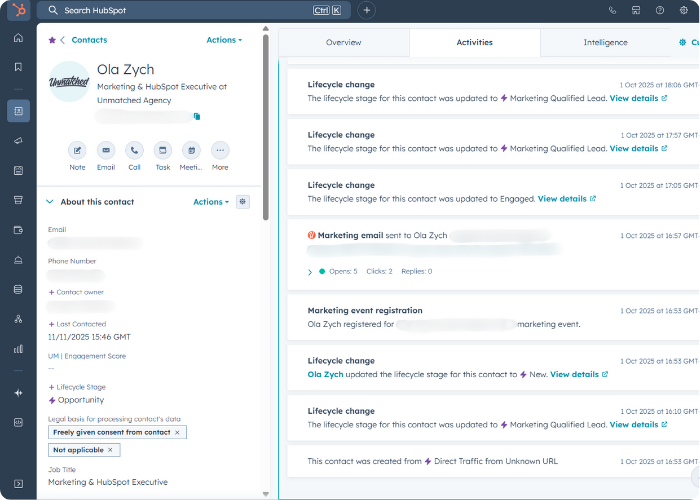This screenshot has height=500, width=700.
Task: Click the copy email icon
Action: pos(197,117)
